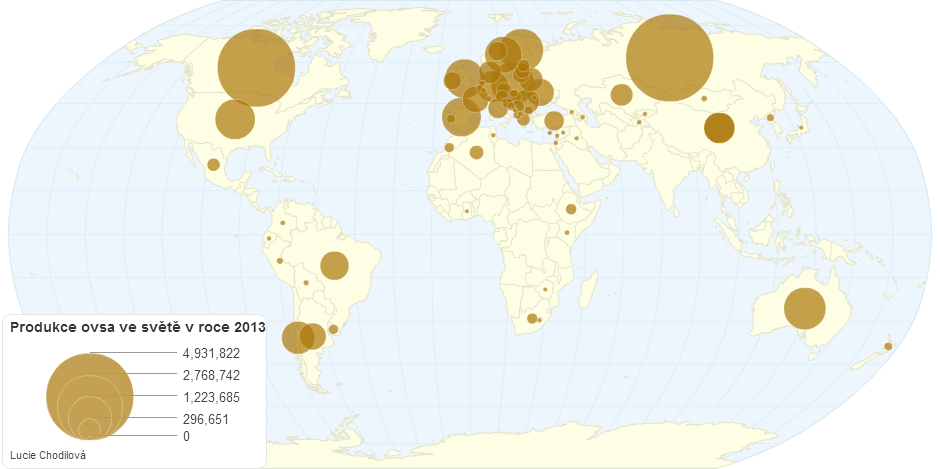Image resolution: width=940 pixels, height=469 pixels.
Task: Click the bubble over Turkey
Action: click(x=553, y=121)
